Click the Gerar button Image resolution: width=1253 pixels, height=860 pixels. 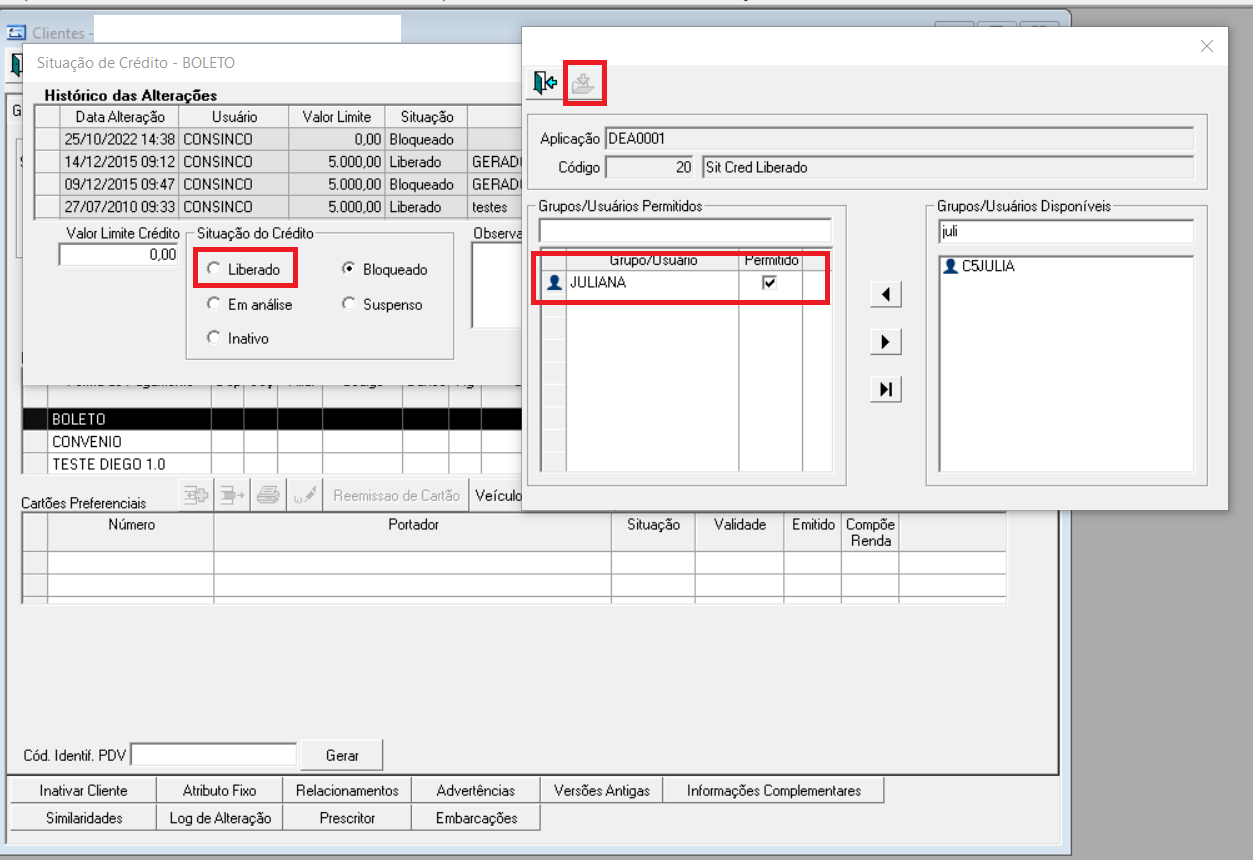[x=342, y=755]
